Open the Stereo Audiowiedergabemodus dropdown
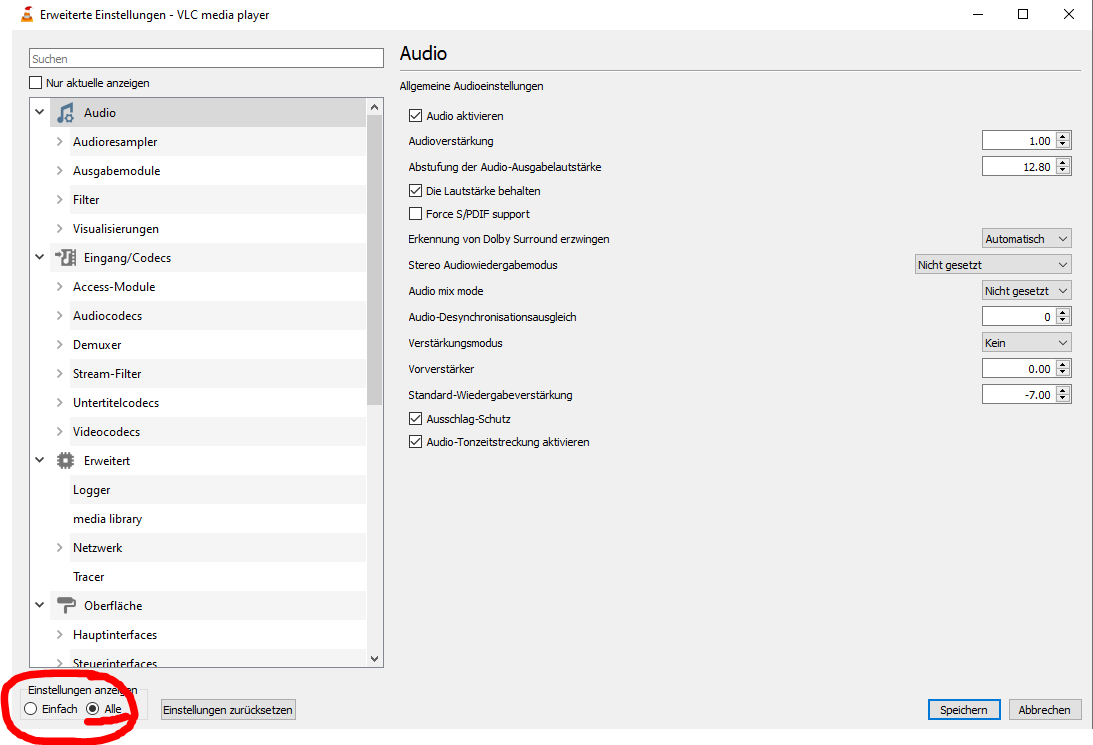 click(x=993, y=265)
